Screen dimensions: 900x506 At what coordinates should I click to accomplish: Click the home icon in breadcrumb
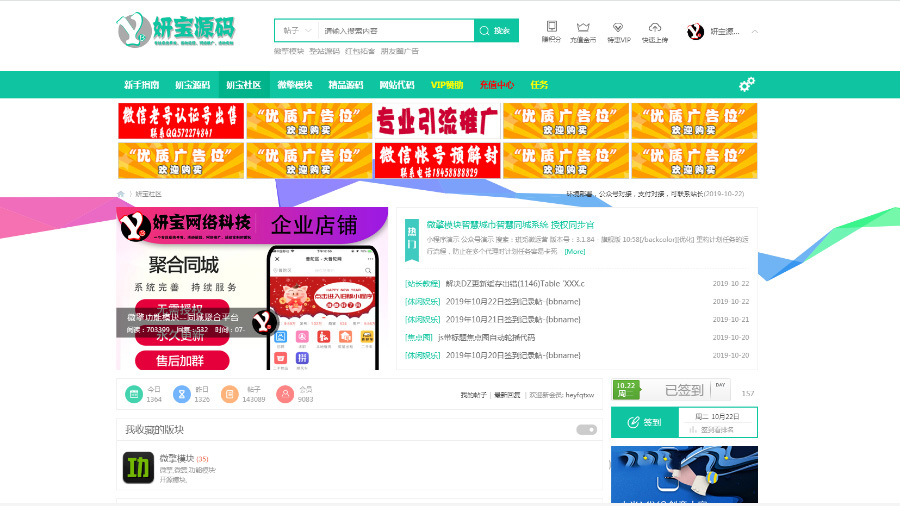(x=121, y=194)
